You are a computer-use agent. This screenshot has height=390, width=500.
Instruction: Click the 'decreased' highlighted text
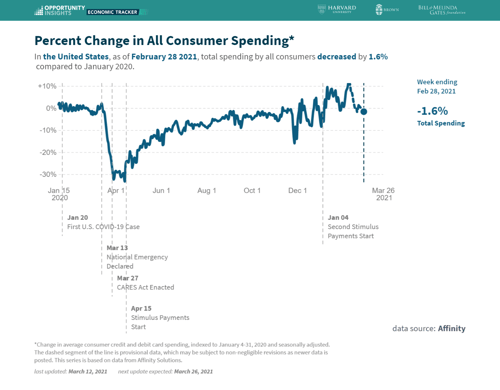[x=337, y=57]
